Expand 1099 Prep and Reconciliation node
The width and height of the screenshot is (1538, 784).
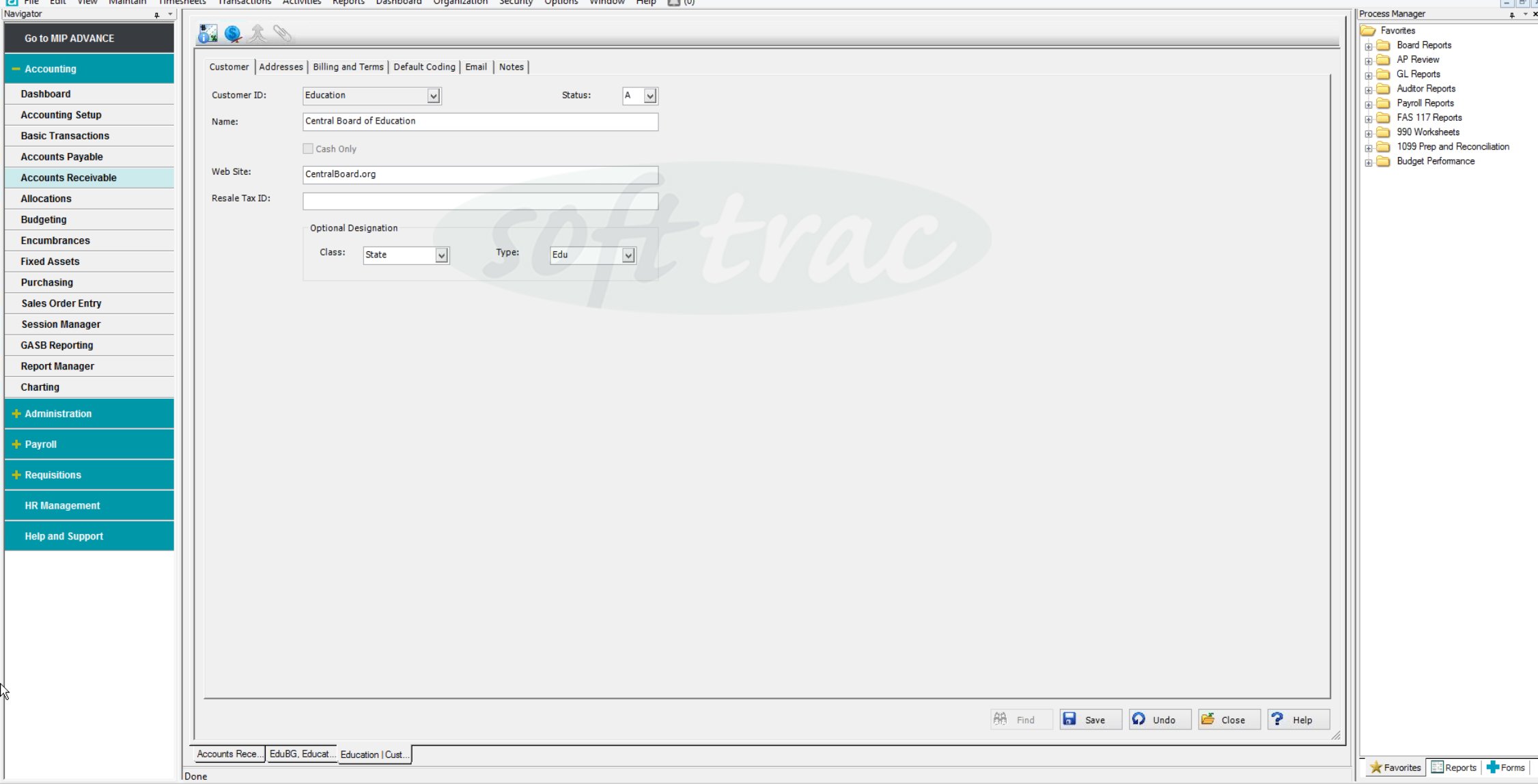1368,148
